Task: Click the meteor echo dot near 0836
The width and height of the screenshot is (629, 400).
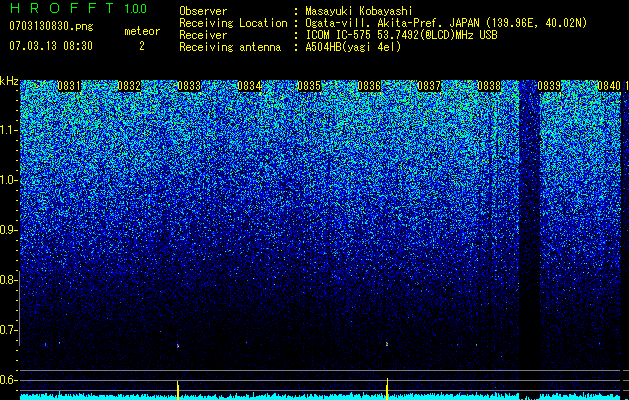Action: click(387, 344)
